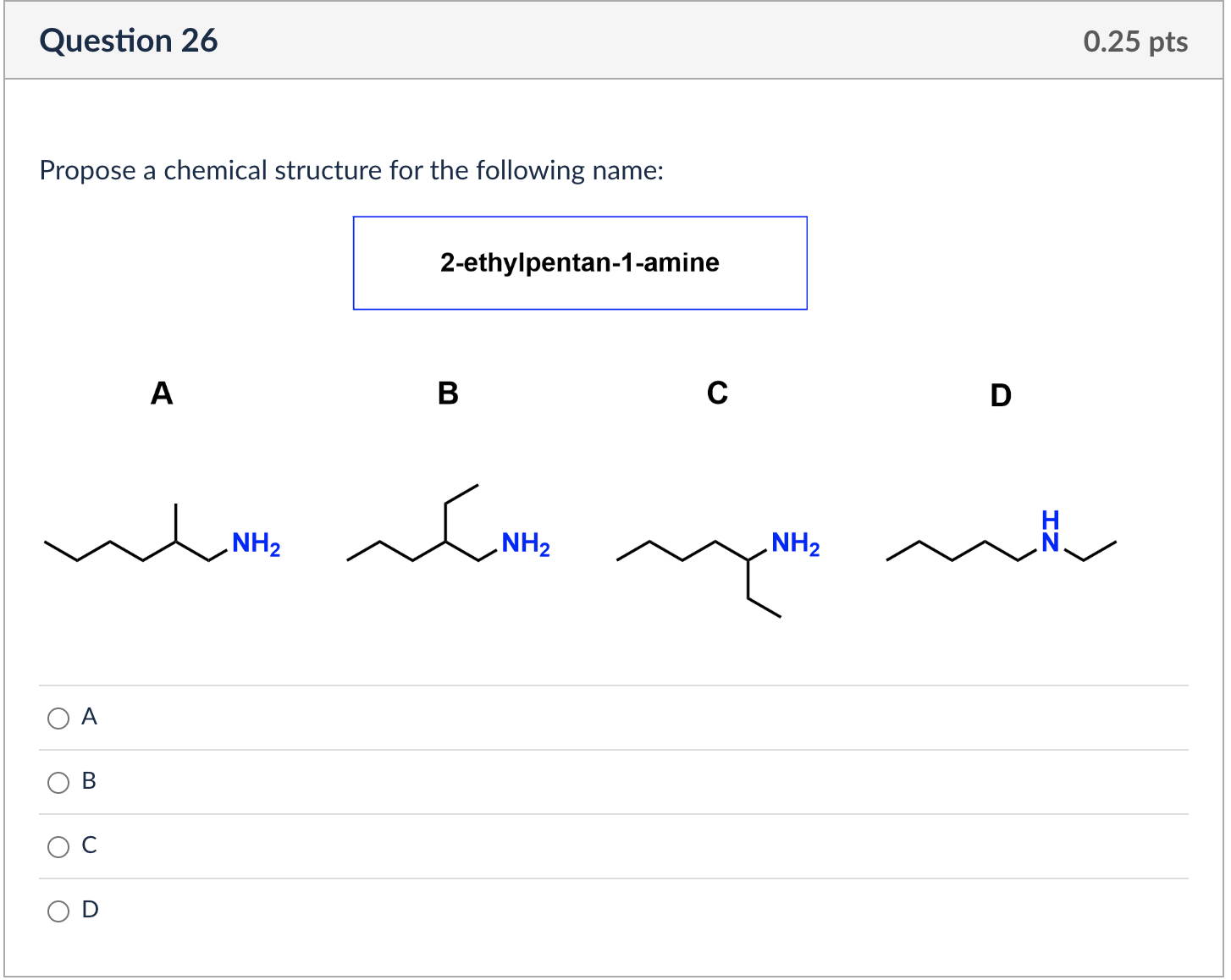Screen dimensions: 1231x980
Task: Click the NH2 group in structure C
Action: coord(794,542)
